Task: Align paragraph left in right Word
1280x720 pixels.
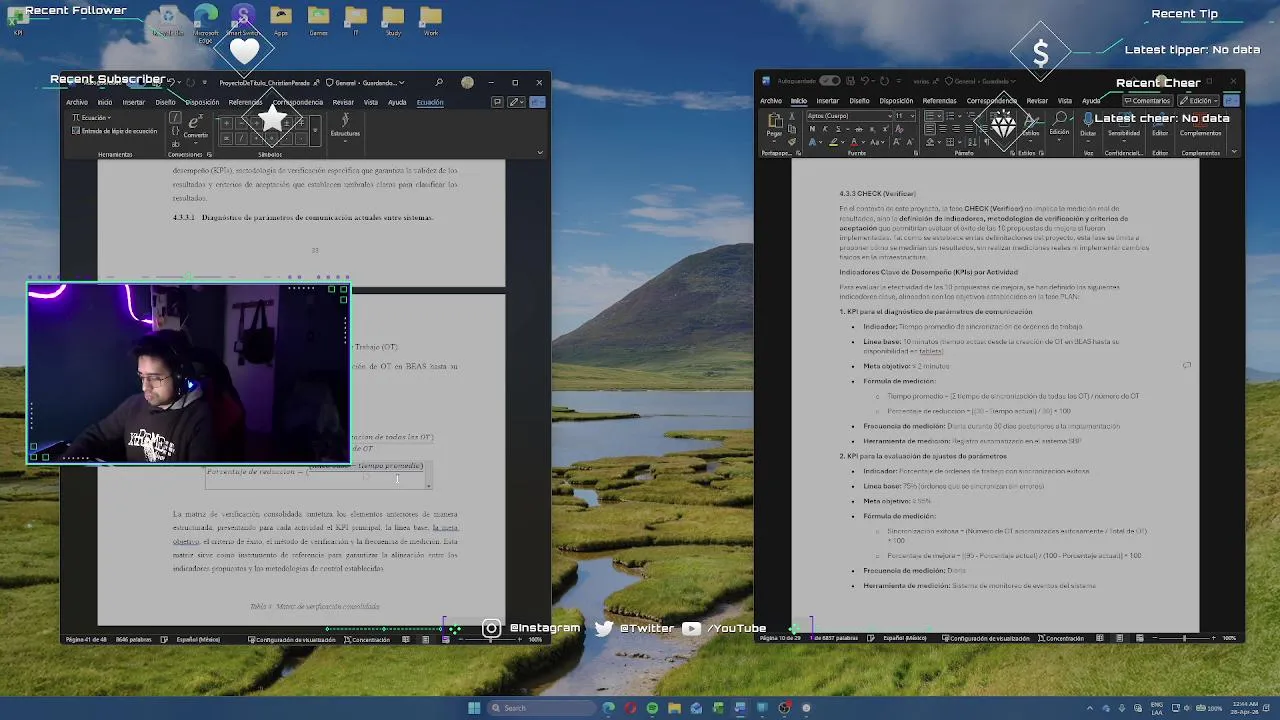Action: pyautogui.click(x=930, y=129)
